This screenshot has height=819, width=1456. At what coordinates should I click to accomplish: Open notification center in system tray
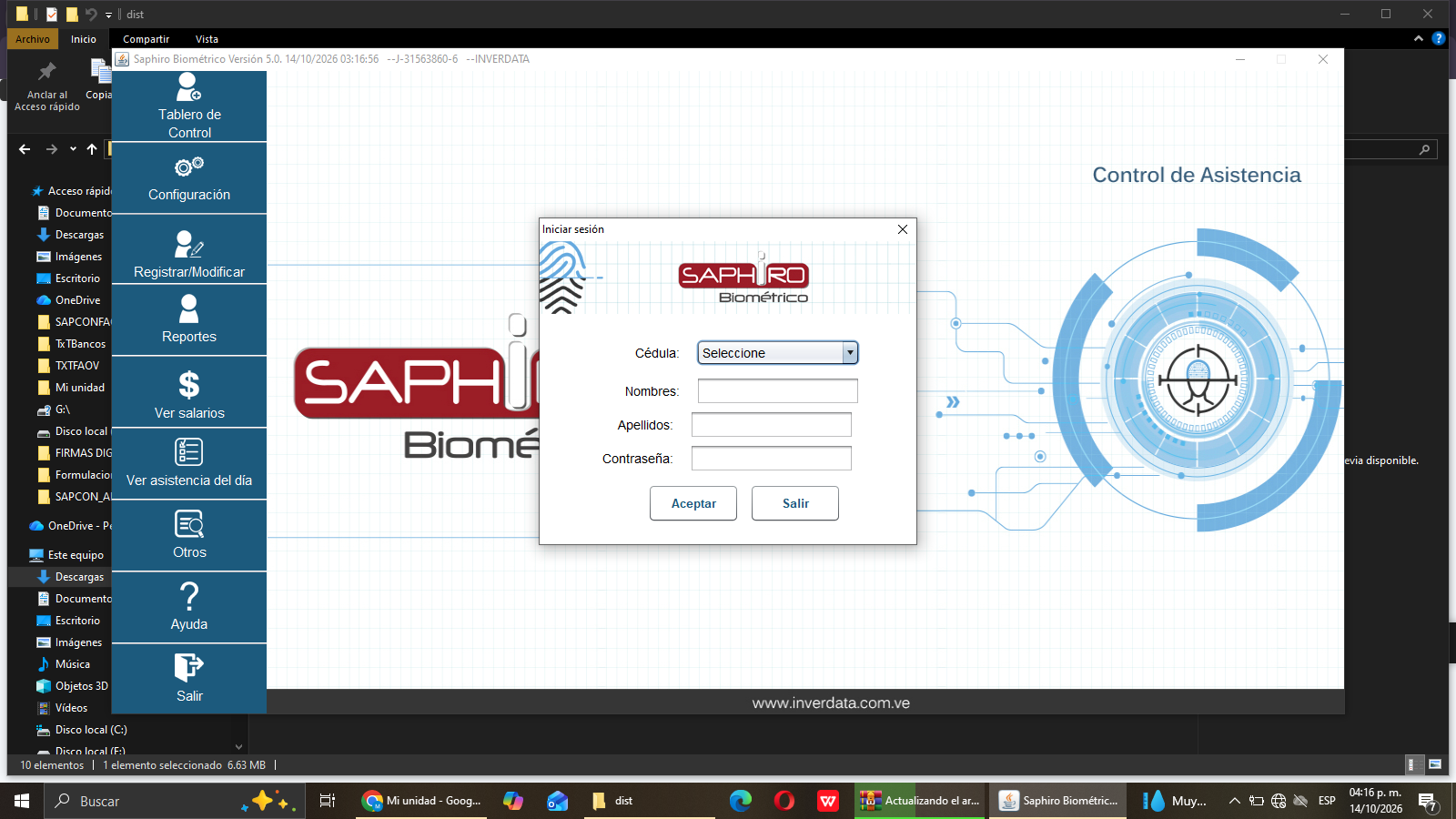point(1428,802)
